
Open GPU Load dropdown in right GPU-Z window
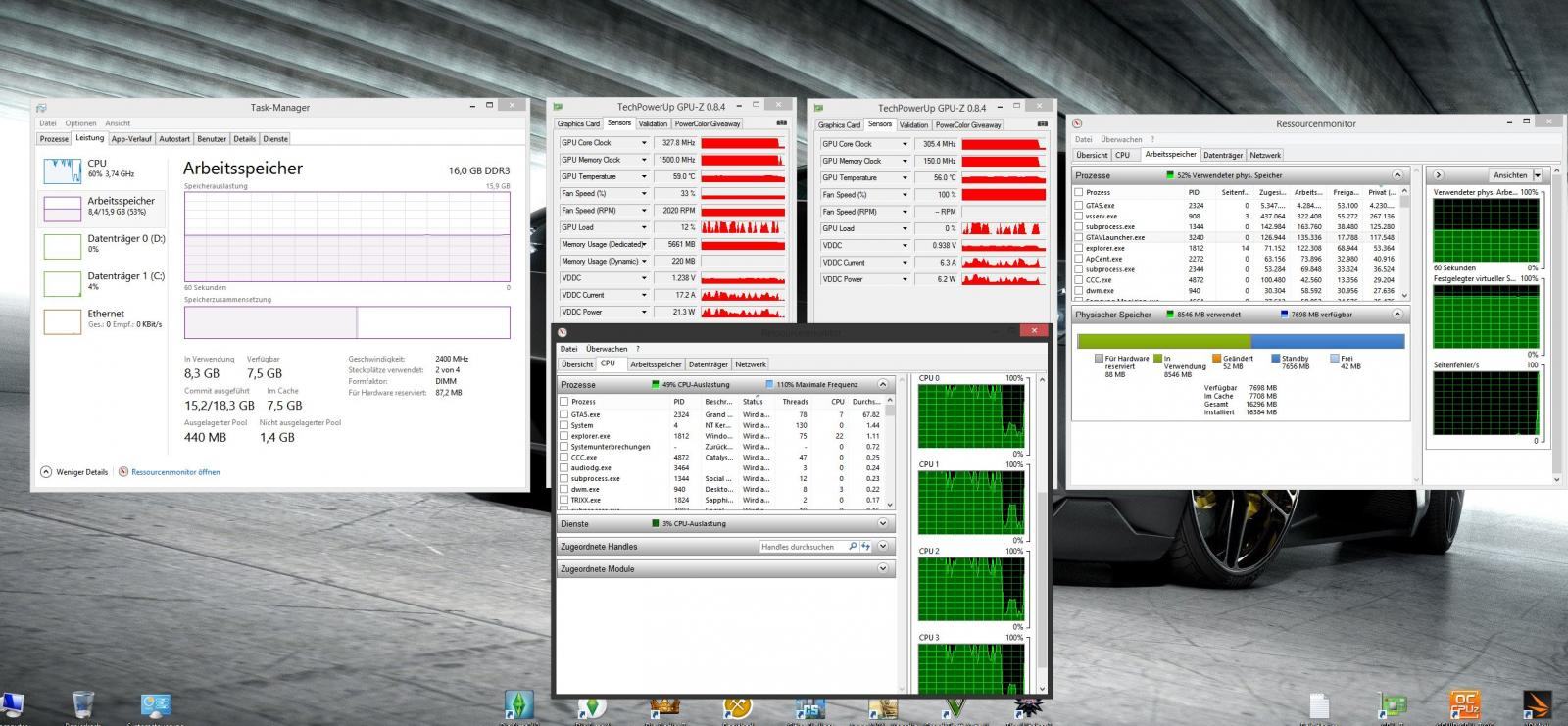tap(905, 228)
